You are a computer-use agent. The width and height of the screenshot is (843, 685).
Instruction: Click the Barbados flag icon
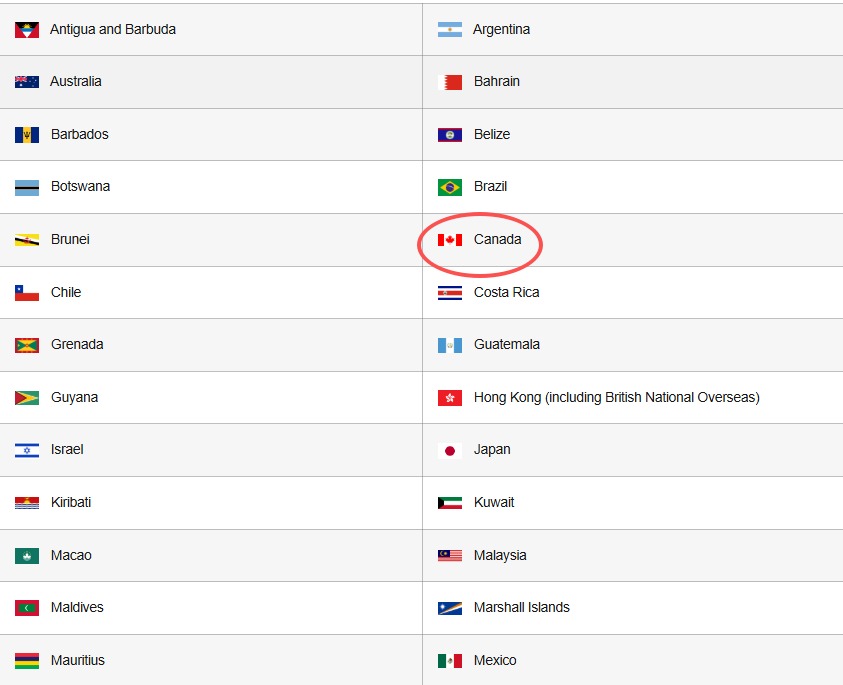click(27, 135)
